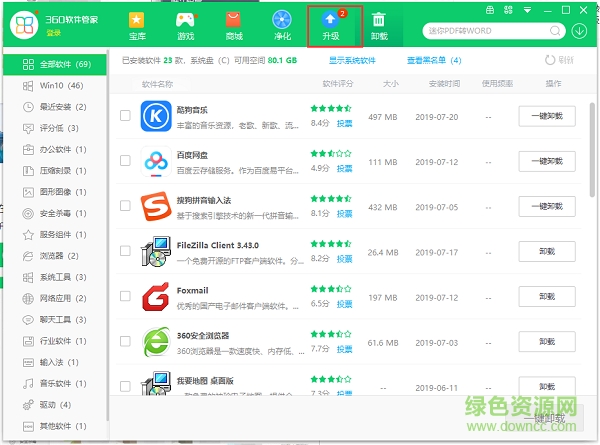Screen dimensions: 600x445
Task: Tick the checkbox for 百度网盘
Action: click(125, 161)
